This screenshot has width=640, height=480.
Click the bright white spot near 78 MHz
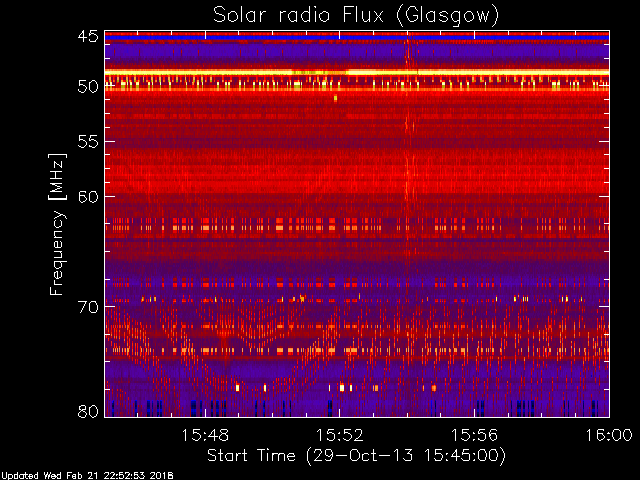point(342,387)
